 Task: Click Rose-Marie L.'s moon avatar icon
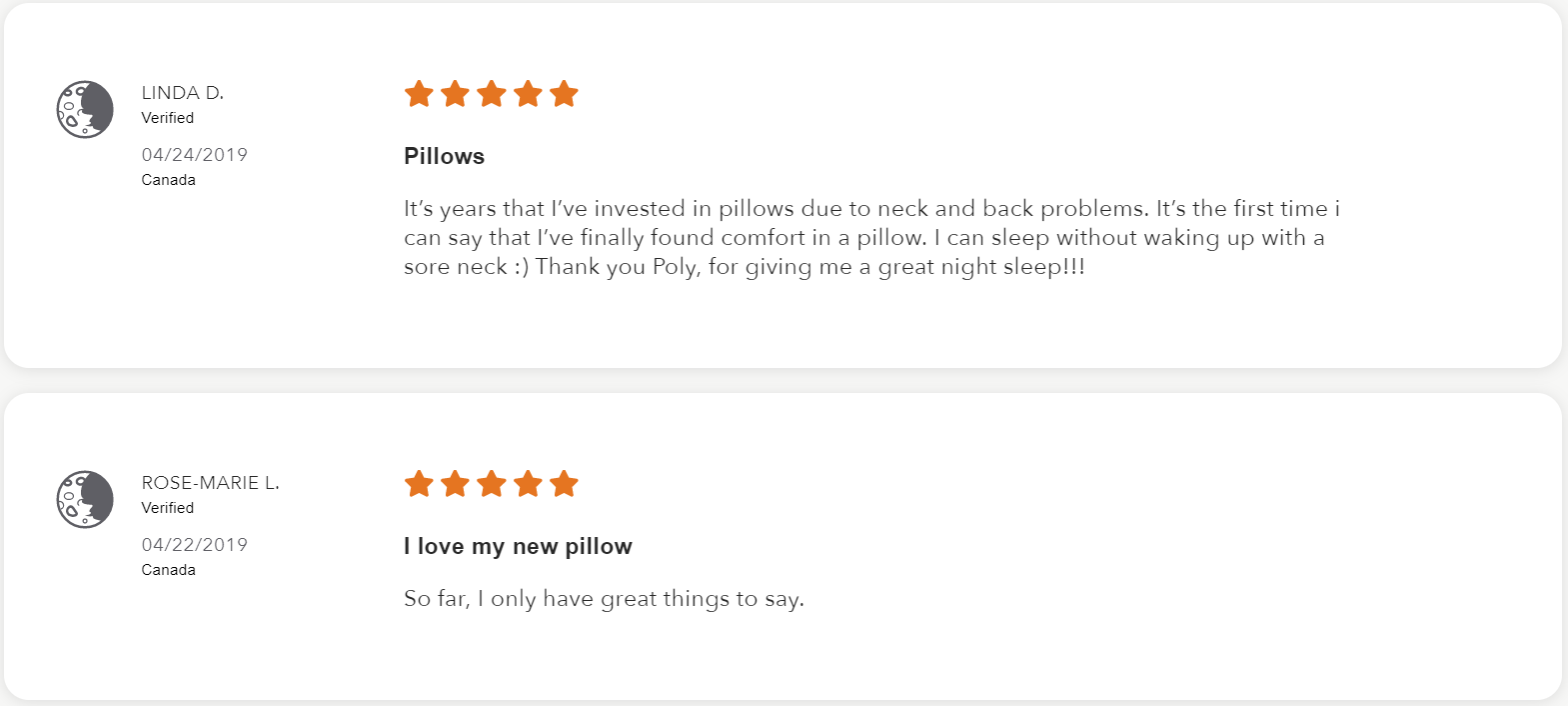click(85, 499)
